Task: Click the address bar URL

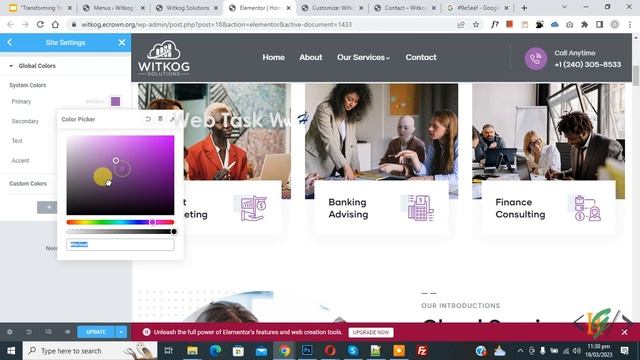Action: (216, 24)
